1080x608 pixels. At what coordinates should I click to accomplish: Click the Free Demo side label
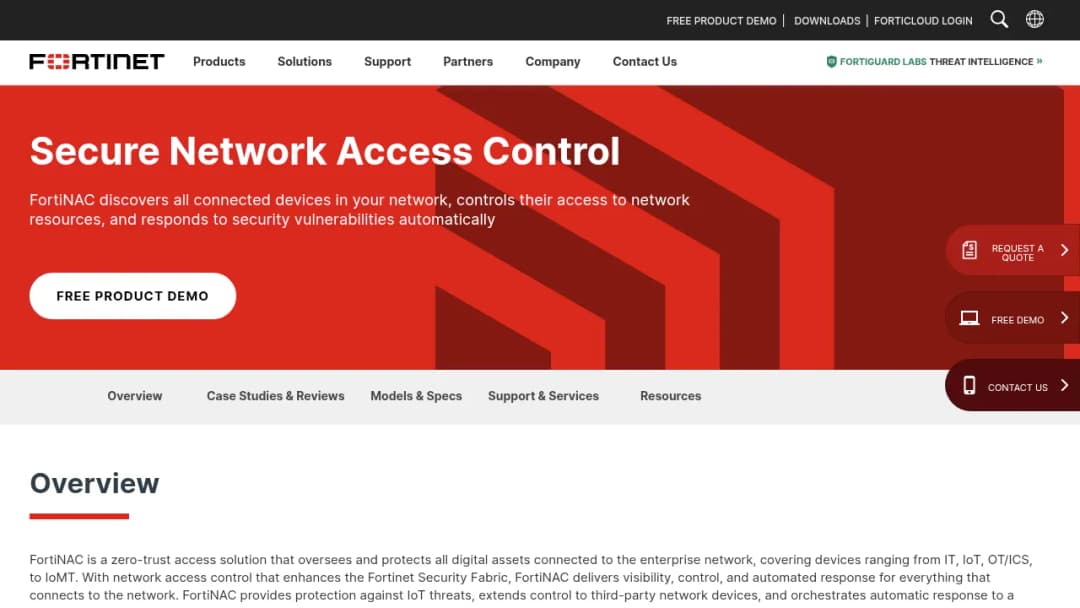pyautogui.click(x=1017, y=320)
